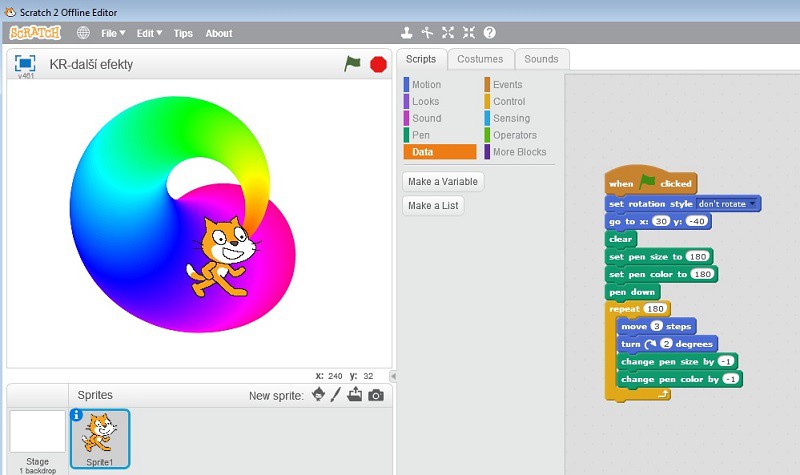Select the Sprite1 thumbnail
Image resolution: width=800 pixels, height=475 pixels.
tap(99, 438)
